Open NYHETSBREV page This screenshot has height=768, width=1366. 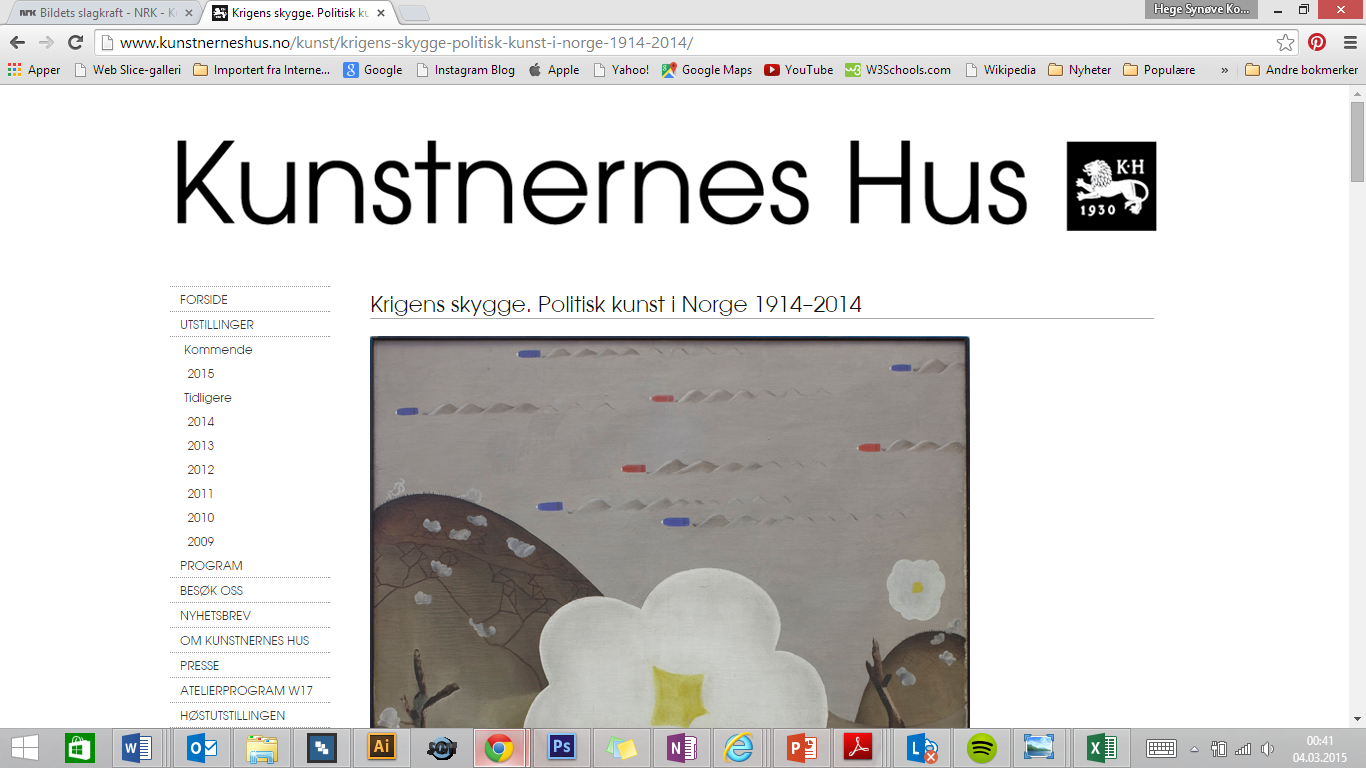click(216, 615)
